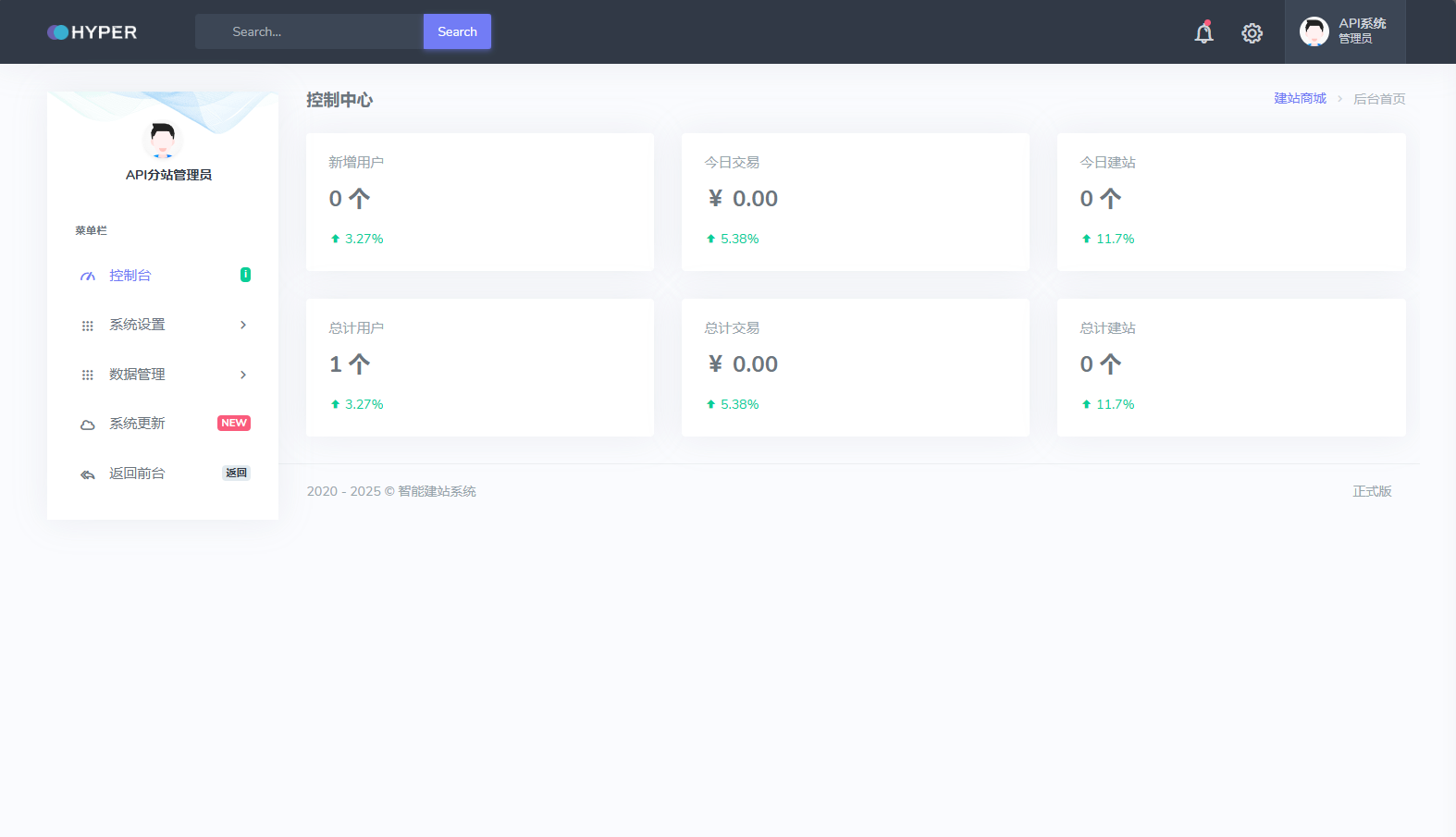Click the cloud icon beside 系统更新
Screen dimensions: 1456x837
(x=88, y=425)
